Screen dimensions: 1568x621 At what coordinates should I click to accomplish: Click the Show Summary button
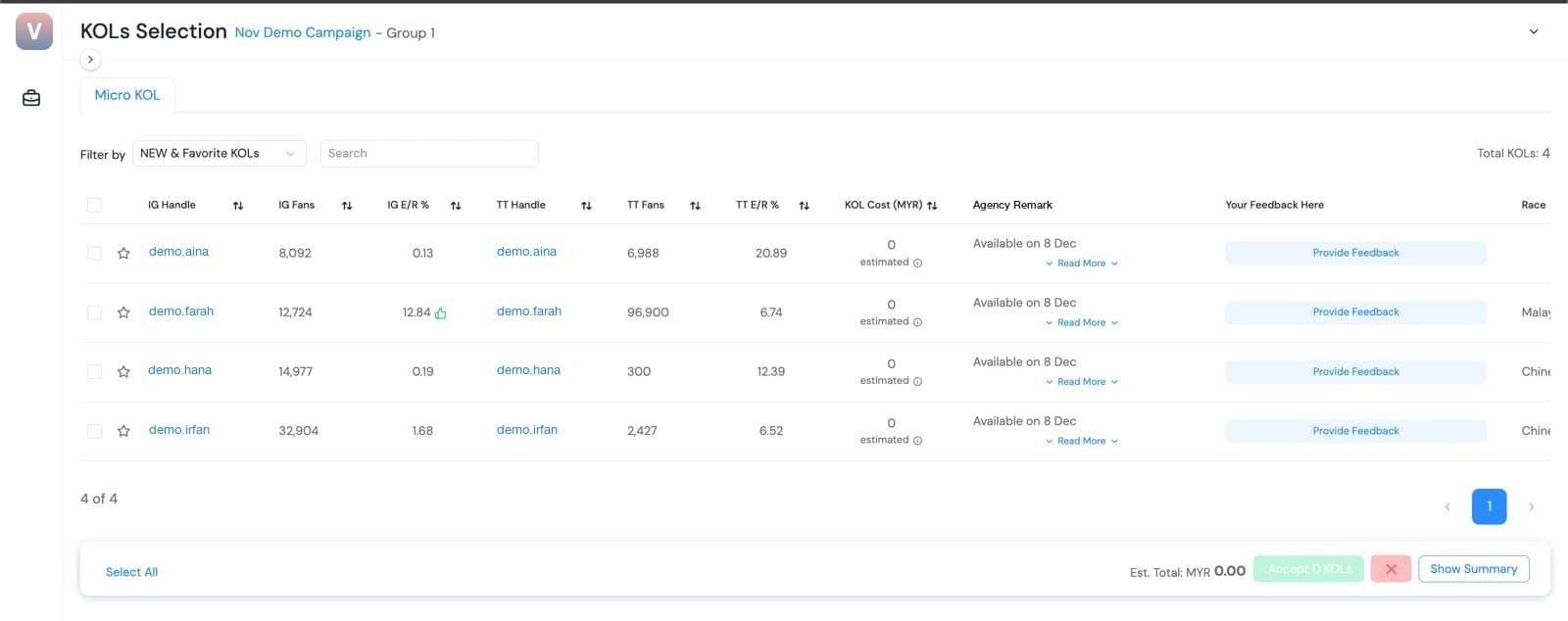(1473, 569)
